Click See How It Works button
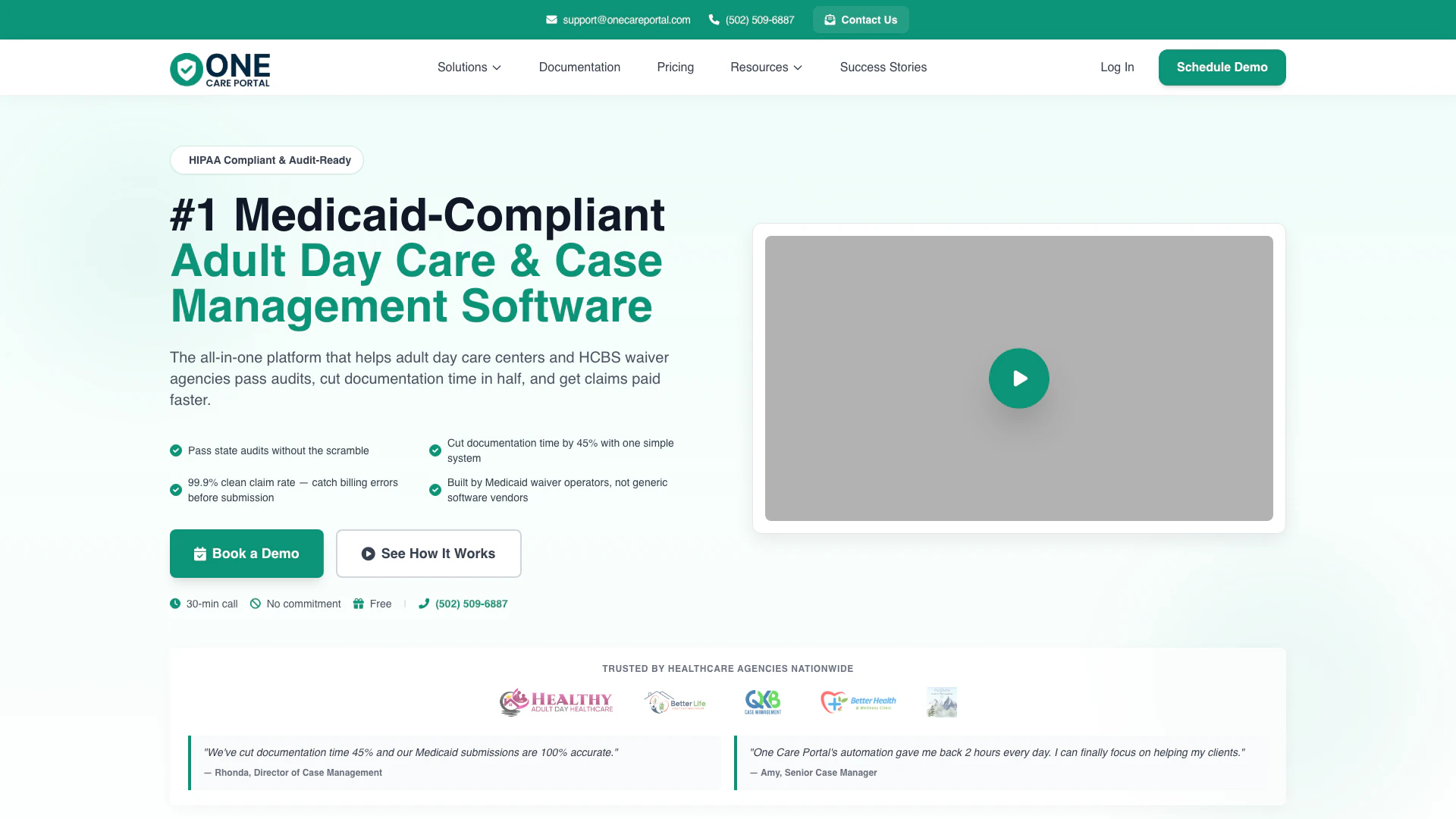The height and width of the screenshot is (819, 1456). 428,554
